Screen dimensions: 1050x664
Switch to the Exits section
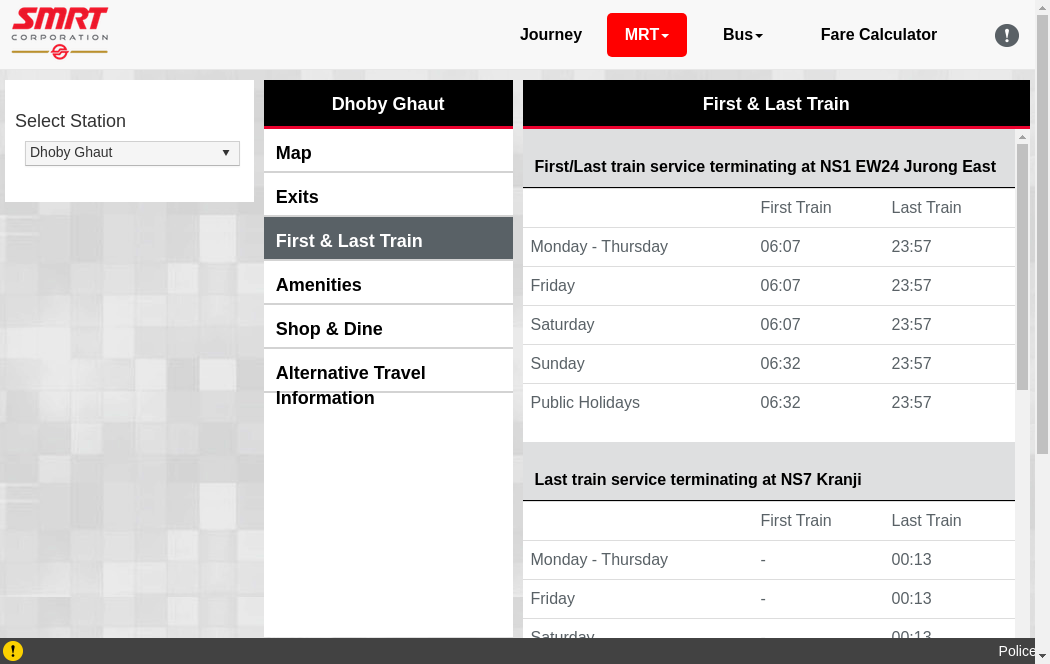pyautogui.click(x=388, y=197)
